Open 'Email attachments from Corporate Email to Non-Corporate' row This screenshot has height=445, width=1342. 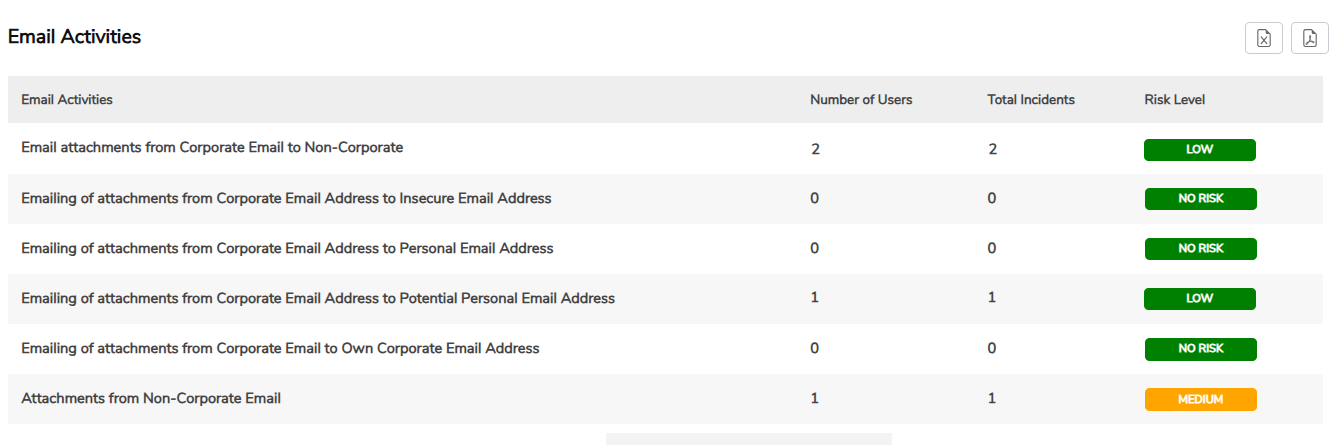click(212, 148)
